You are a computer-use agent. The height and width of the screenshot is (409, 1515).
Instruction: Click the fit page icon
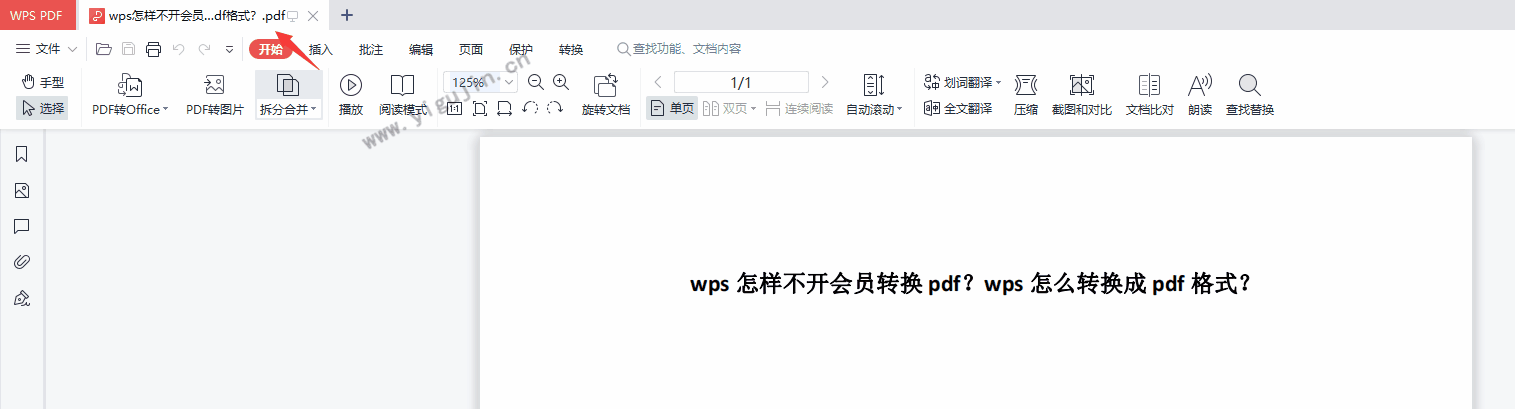point(480,108)
